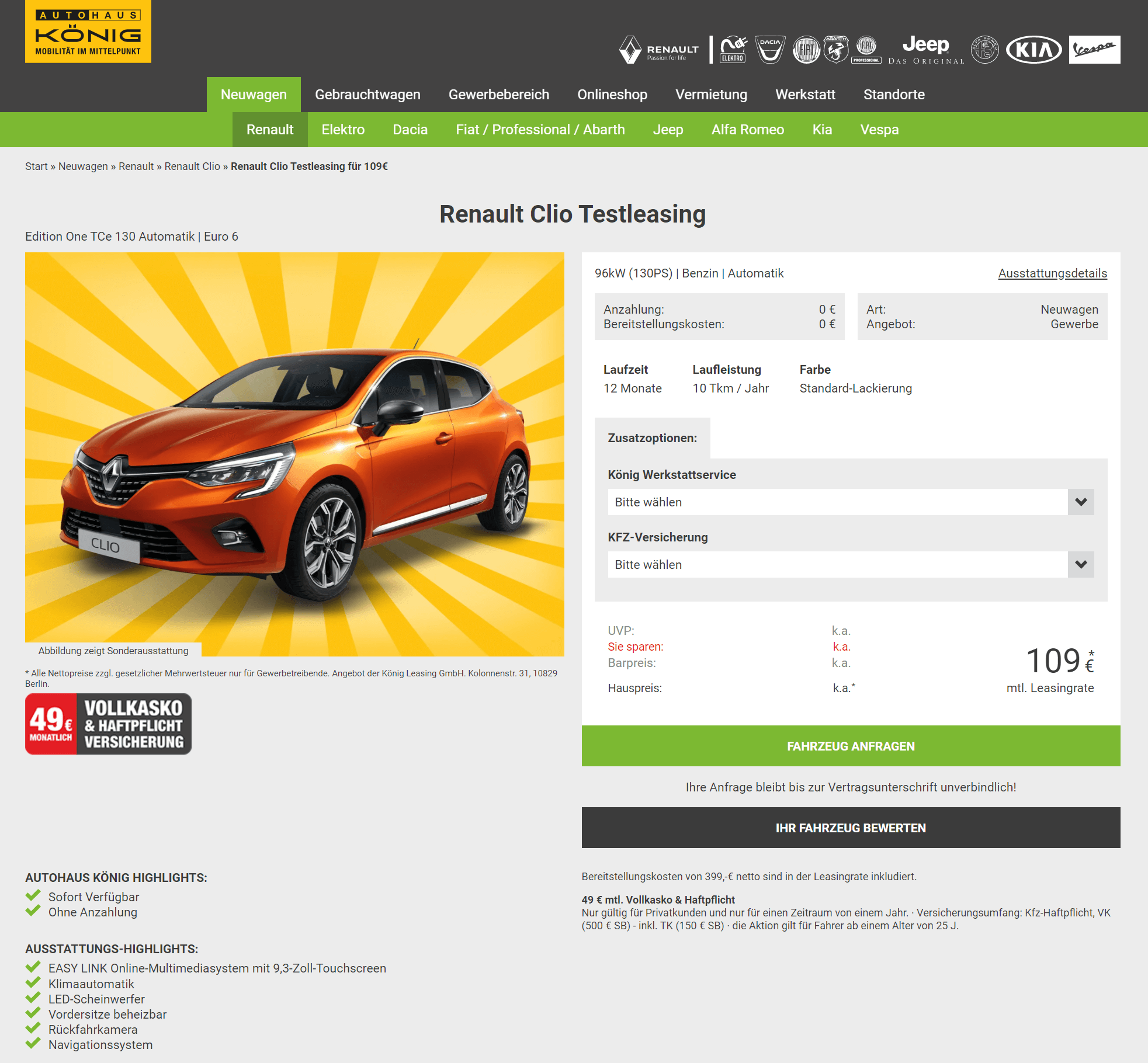Open Standorte in the navigation
Image resolution: width=1148 pixels, height=1063 pixels.
(894, 95)
